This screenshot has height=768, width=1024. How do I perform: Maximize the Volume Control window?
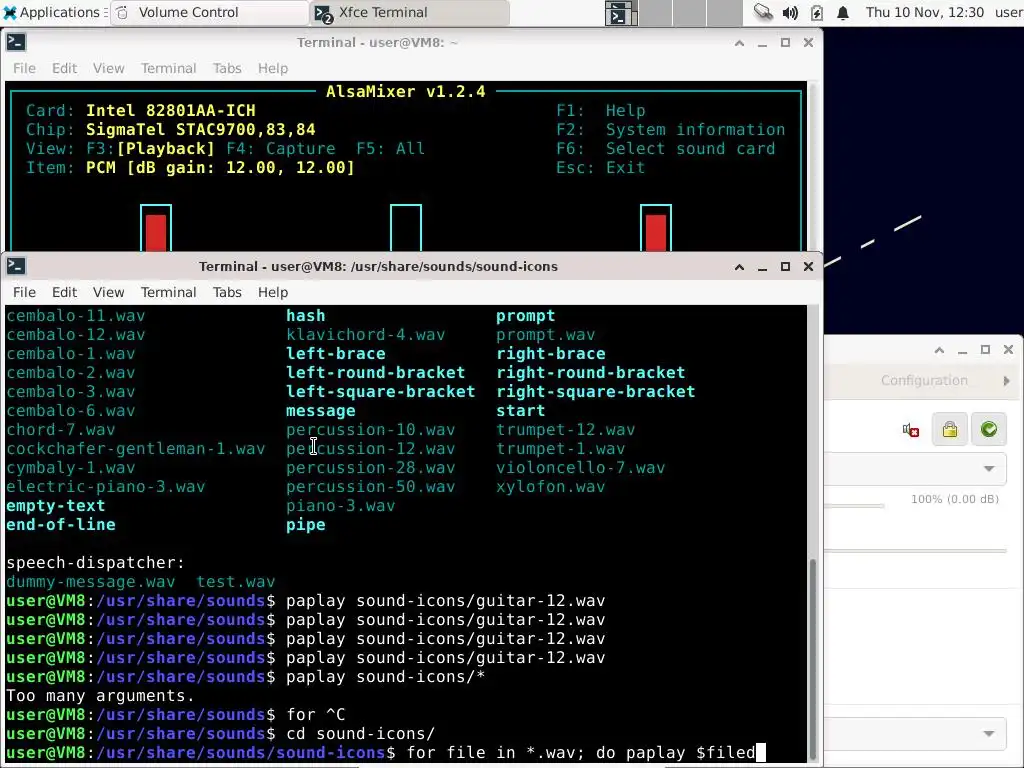pos(985,349)
